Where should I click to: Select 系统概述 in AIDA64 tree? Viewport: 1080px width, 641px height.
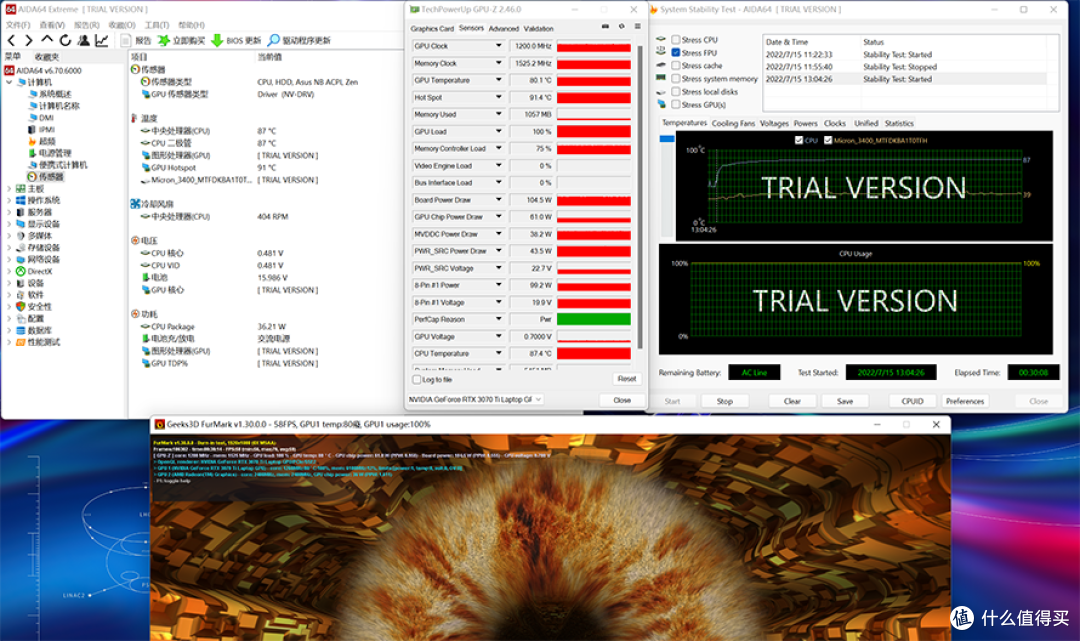pyautogui.click(x=55, y=94)
